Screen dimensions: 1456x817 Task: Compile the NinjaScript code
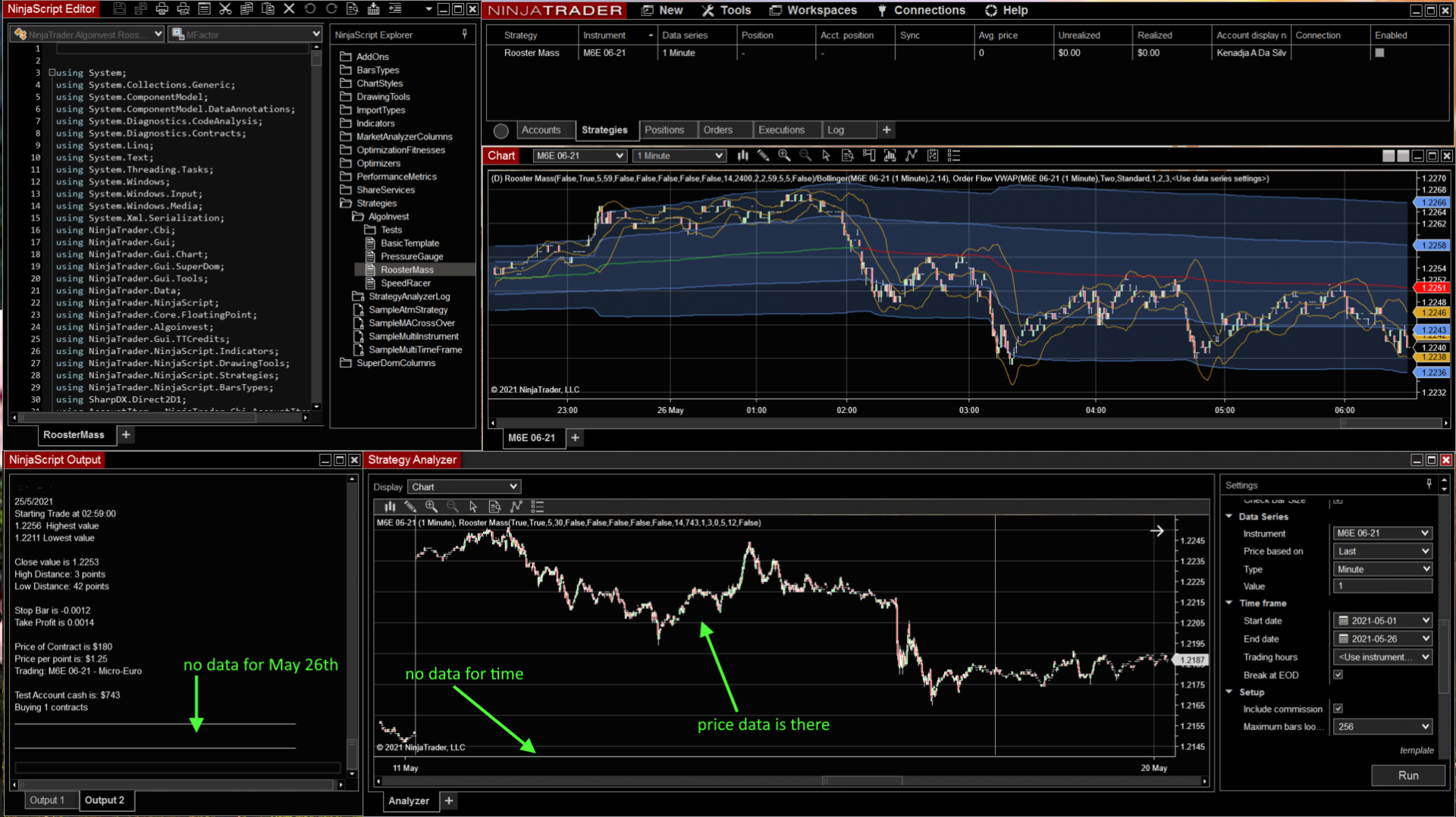pos(374,9)
